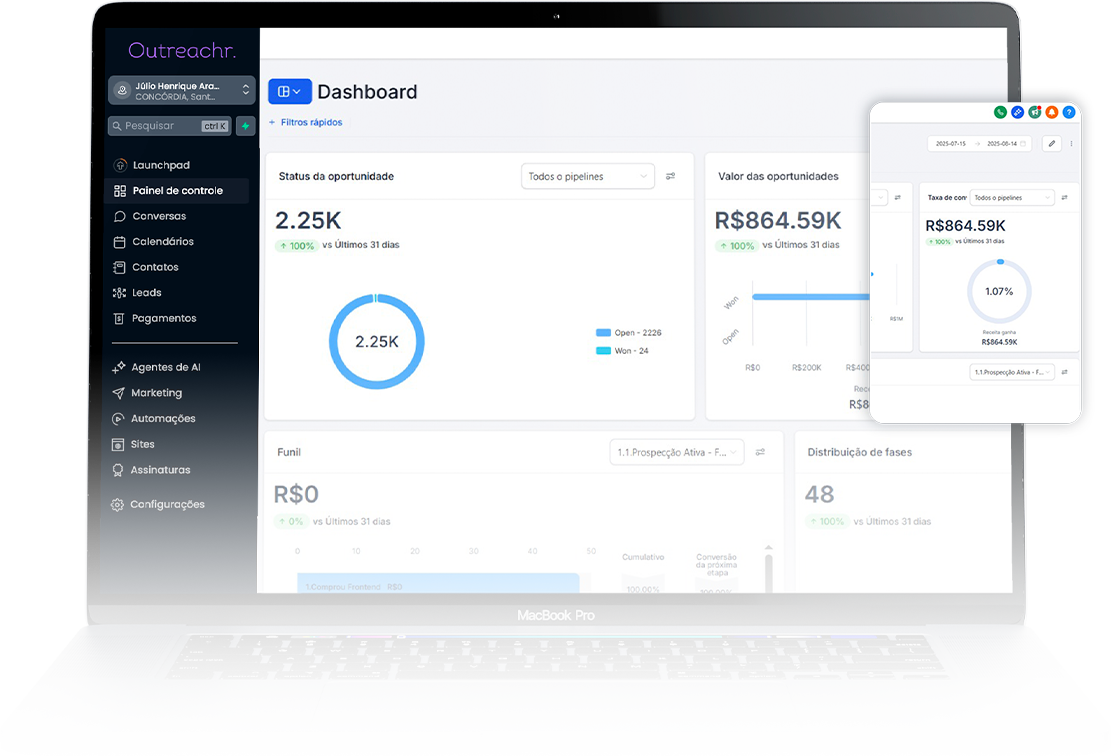Image resolution: width=1111 pixels, height=756 pixels.
Task: Open the blue dashboard layout selector button
Action: (289, 91)
